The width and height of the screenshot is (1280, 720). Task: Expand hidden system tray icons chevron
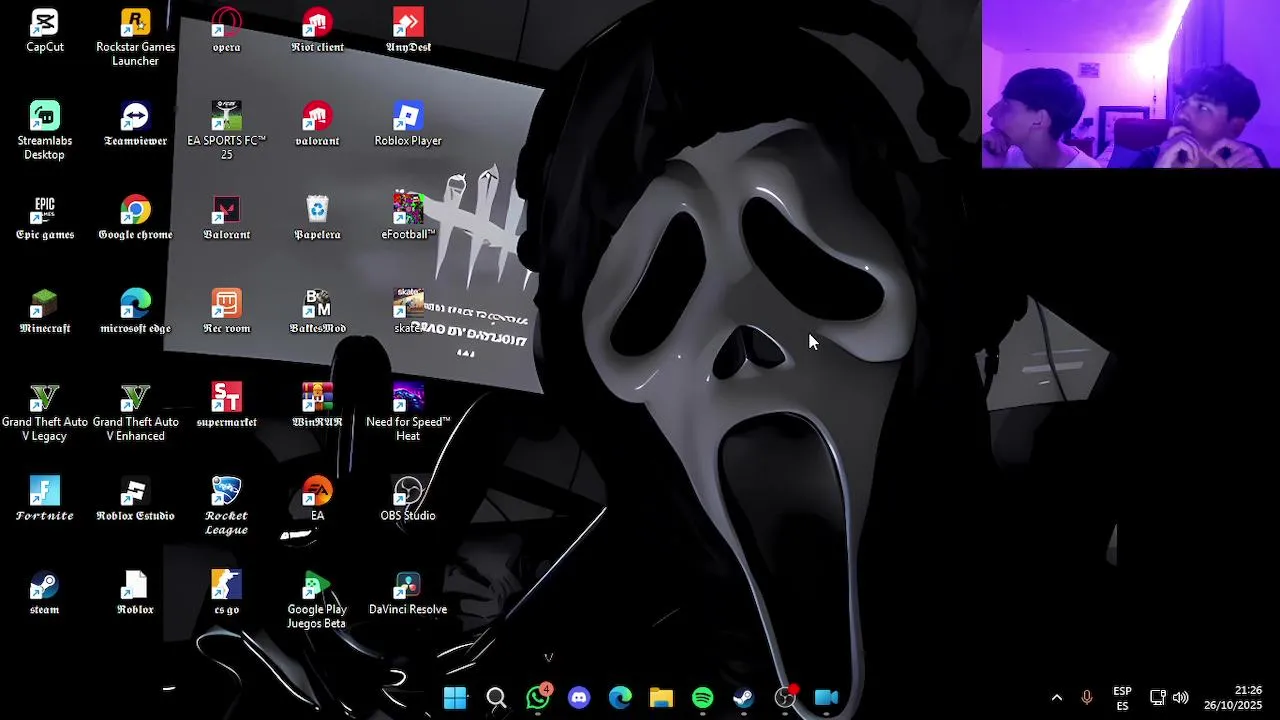(1056, 698)
